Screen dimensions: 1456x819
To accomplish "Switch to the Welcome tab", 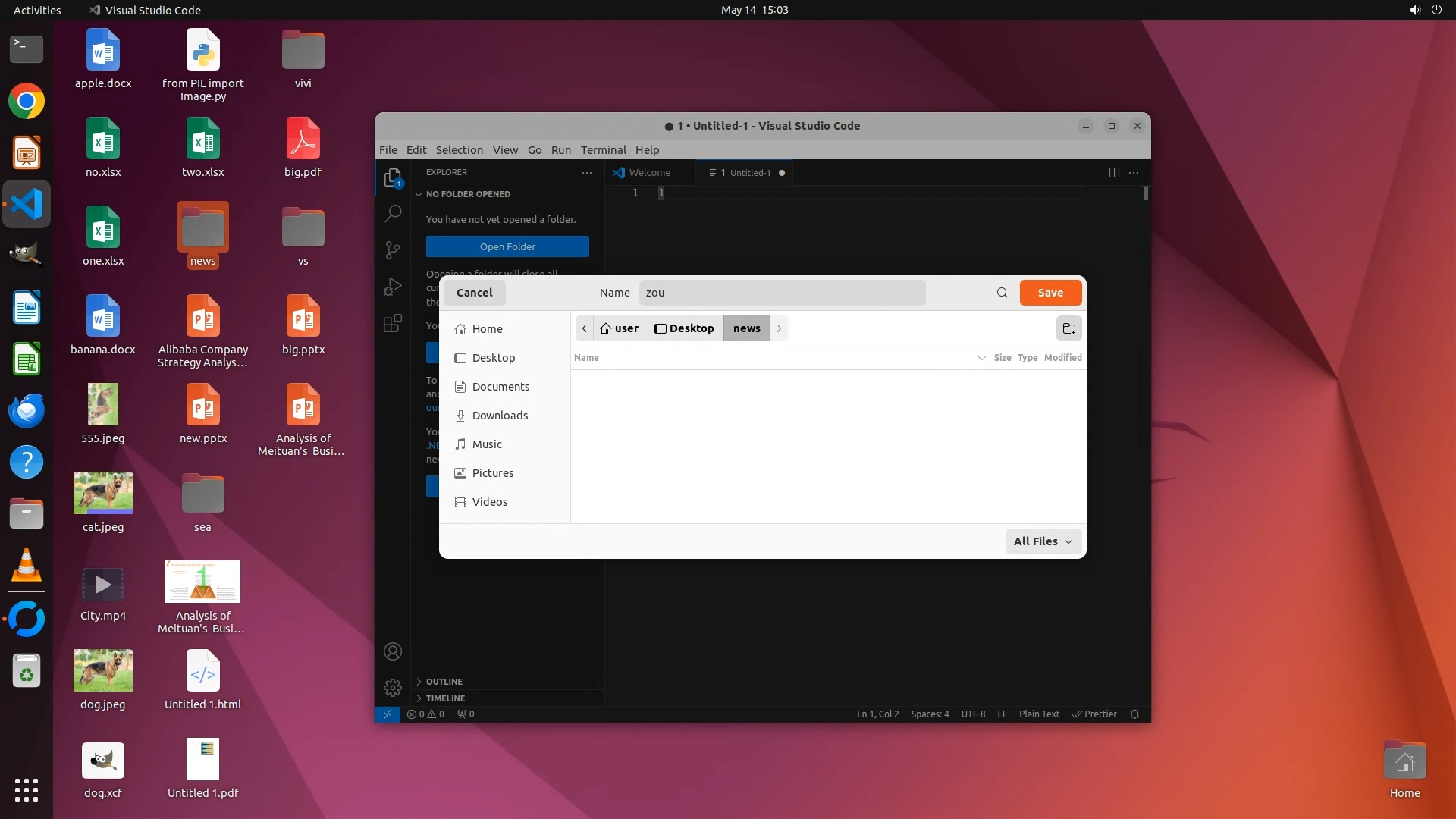I will coord(649,173).
